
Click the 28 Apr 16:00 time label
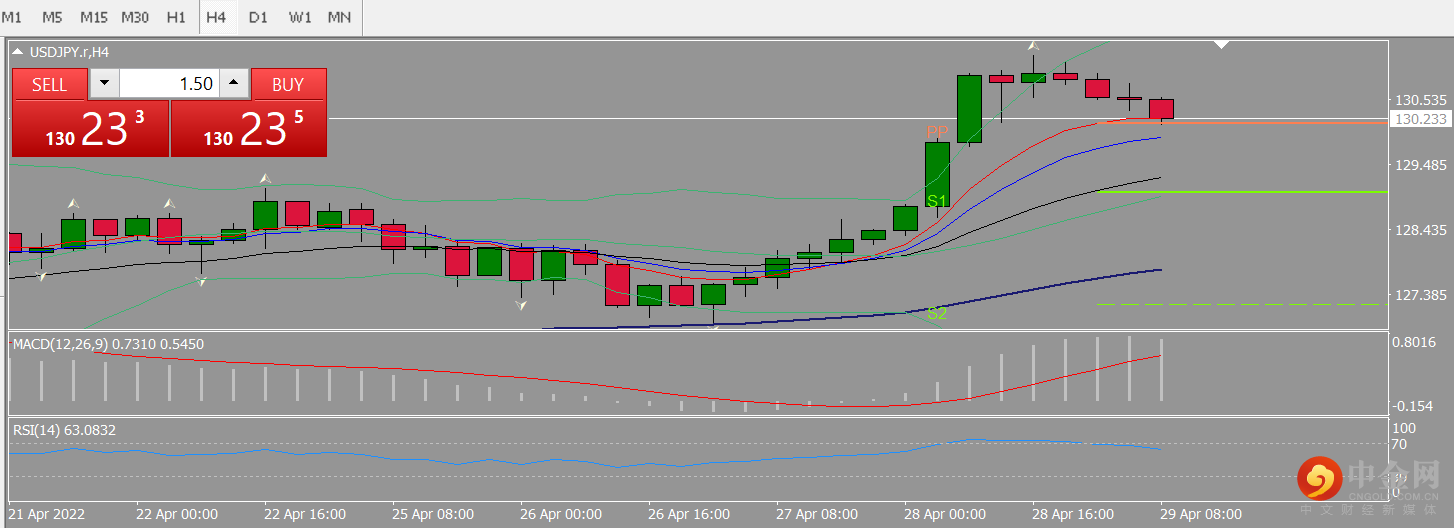1073,514
